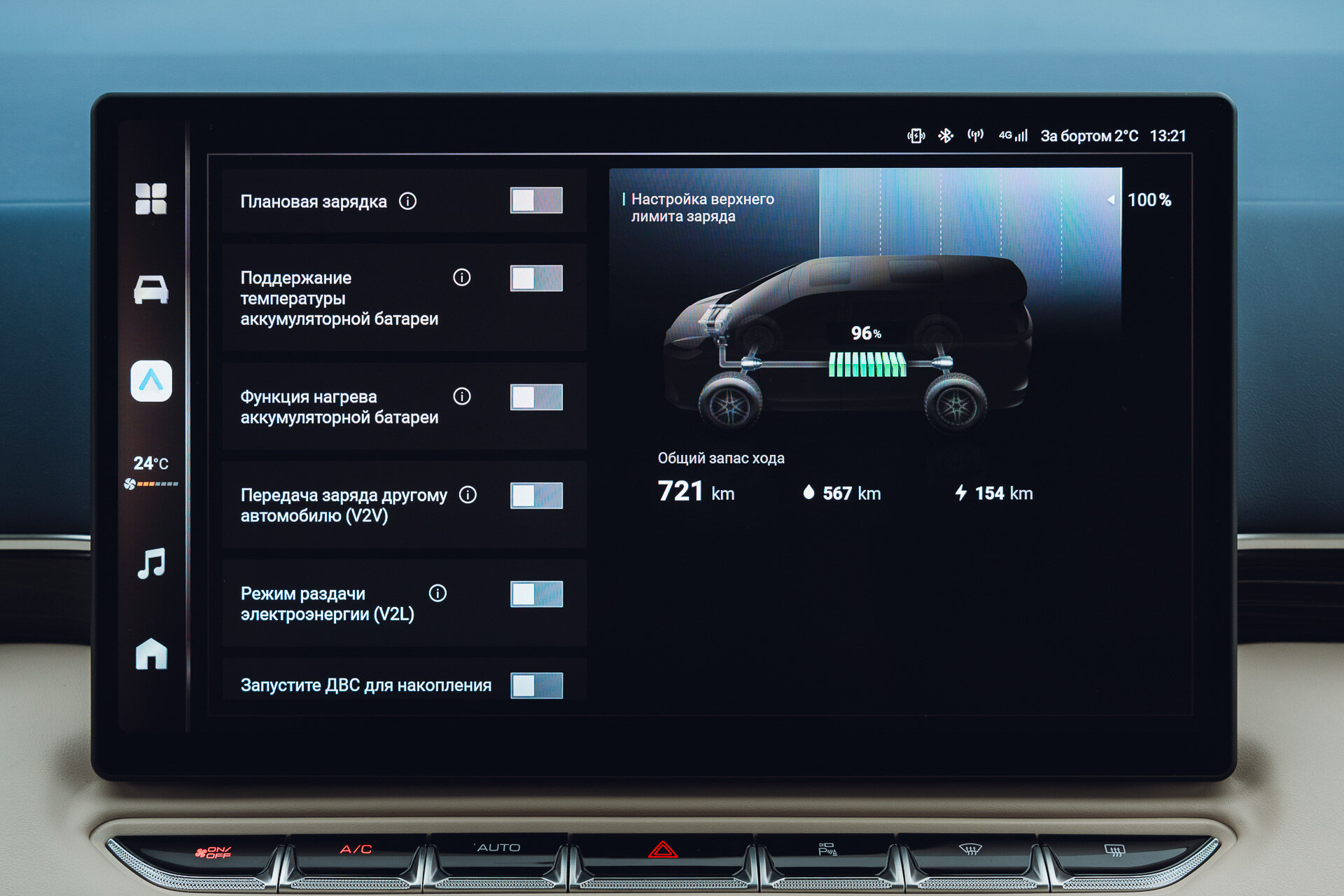The image size is (1344, 896).
Task: Tap the 4G signal status icon
Action: tap(1013, 136)
